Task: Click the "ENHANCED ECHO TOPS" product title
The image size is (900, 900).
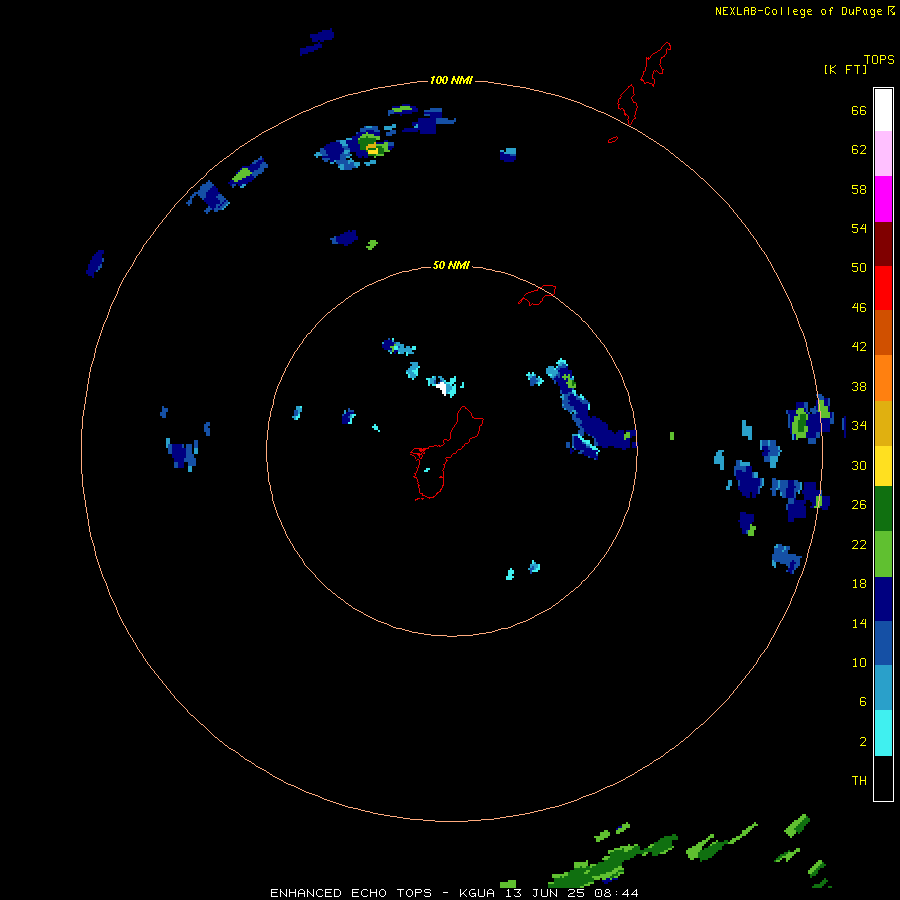Action: point(351,893)
